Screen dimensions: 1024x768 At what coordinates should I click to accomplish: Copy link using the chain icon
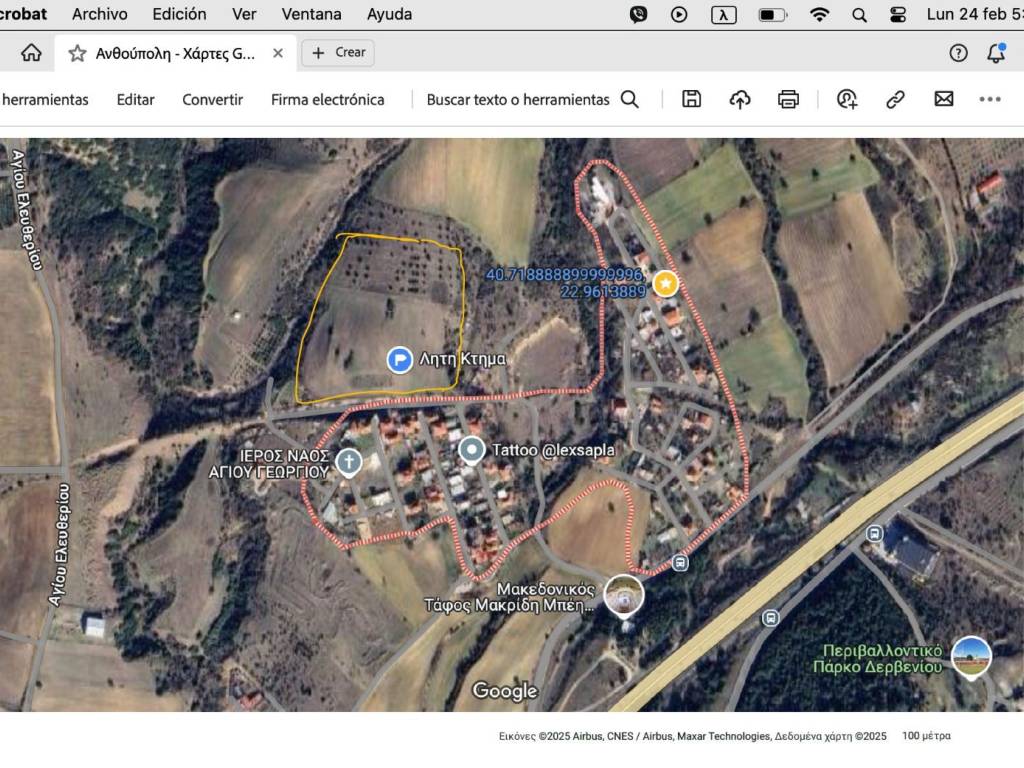point(895,99)
